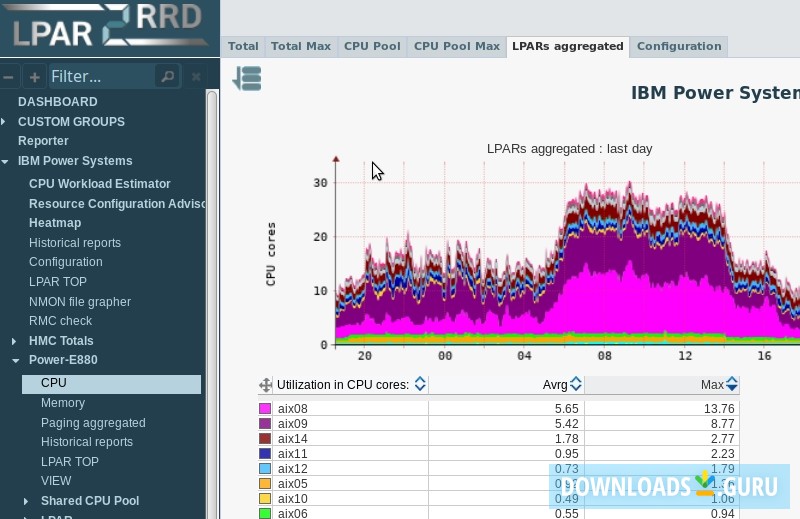Click the LPAR2RRD logo
This screenshot has height=519, width=800.
[108, 28]
